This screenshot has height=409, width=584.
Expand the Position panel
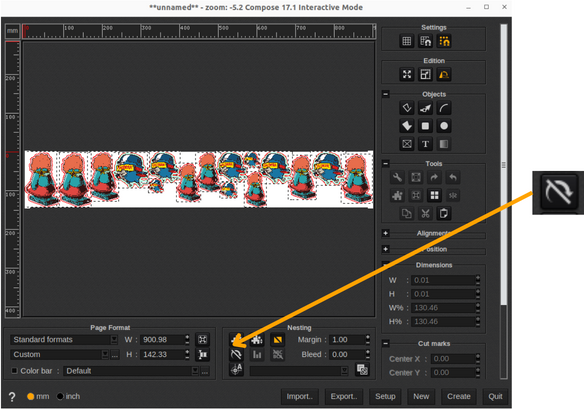coord(385,249)
